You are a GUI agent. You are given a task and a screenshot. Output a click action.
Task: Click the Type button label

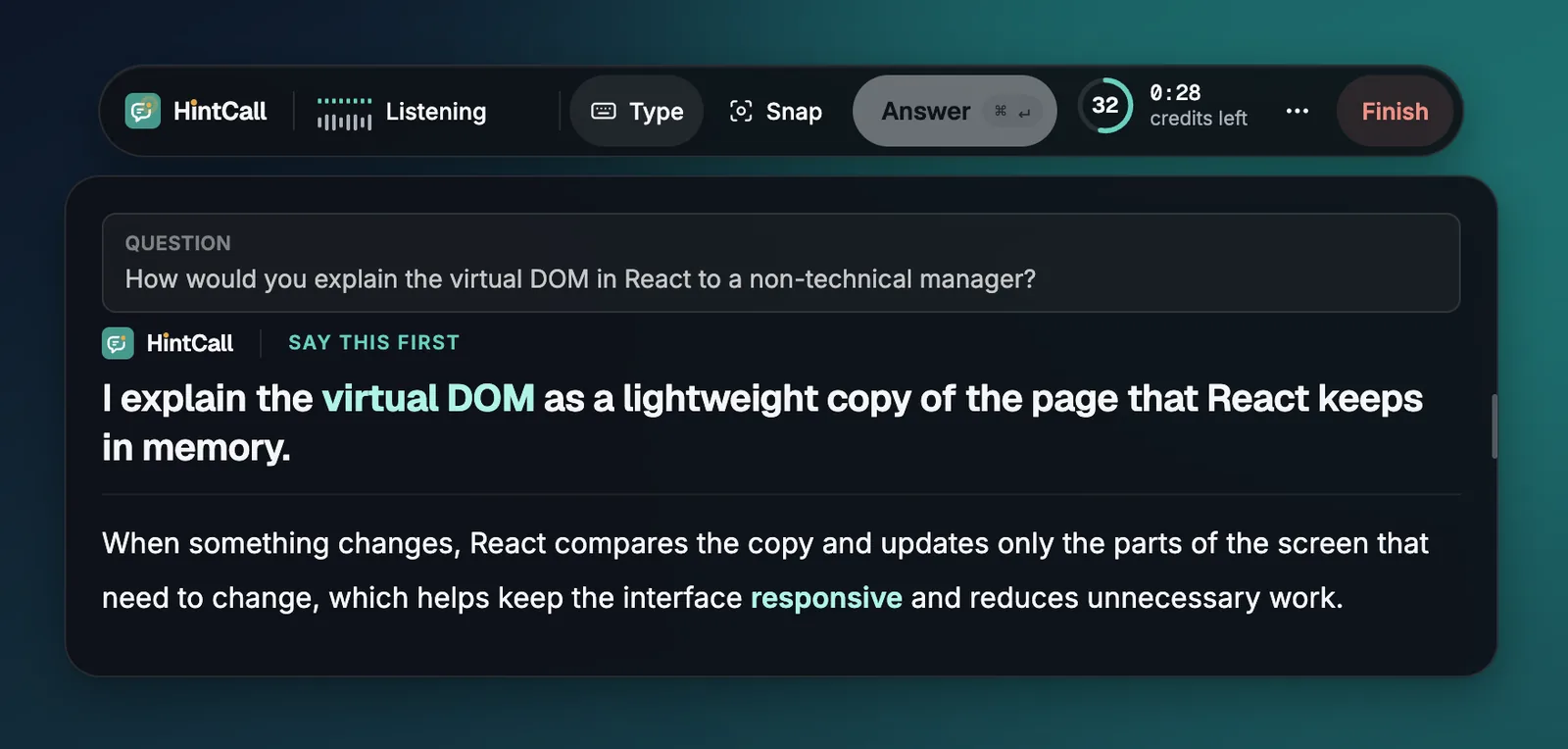click(657, 112)
